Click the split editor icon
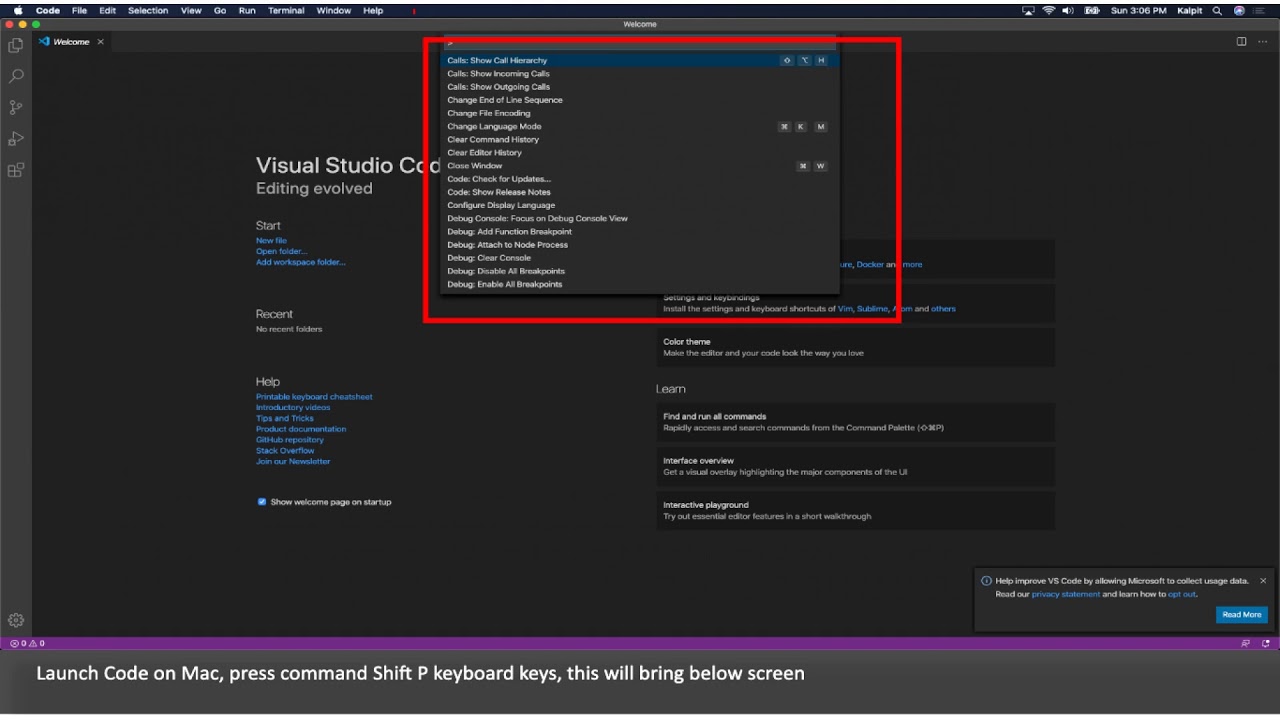 (x=1241, y=42)
